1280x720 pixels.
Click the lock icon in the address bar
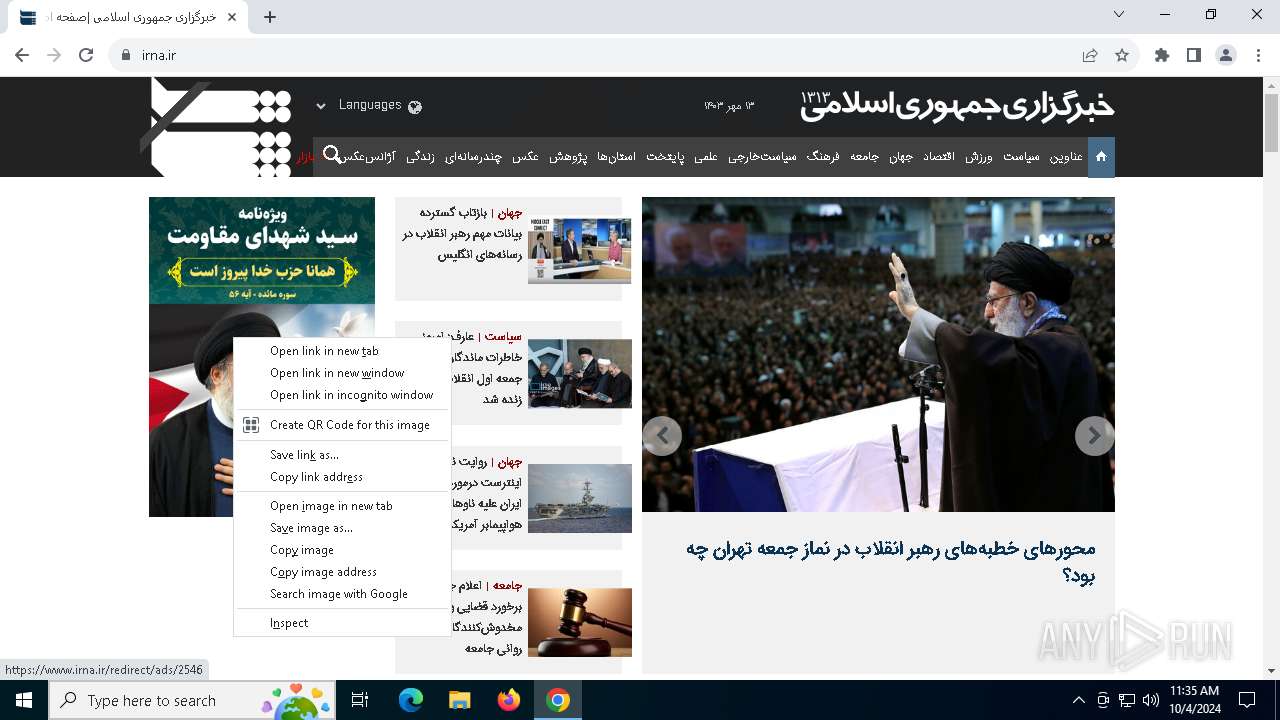[125, 55]
